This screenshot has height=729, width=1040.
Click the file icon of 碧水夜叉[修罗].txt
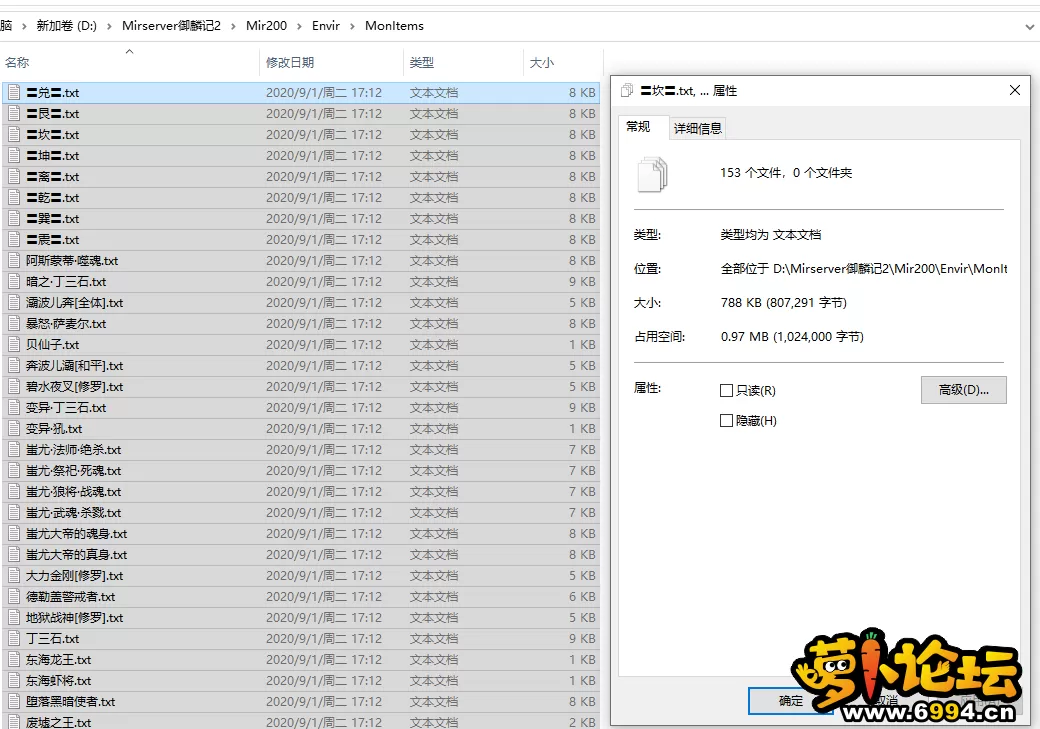tap(14, 387)
